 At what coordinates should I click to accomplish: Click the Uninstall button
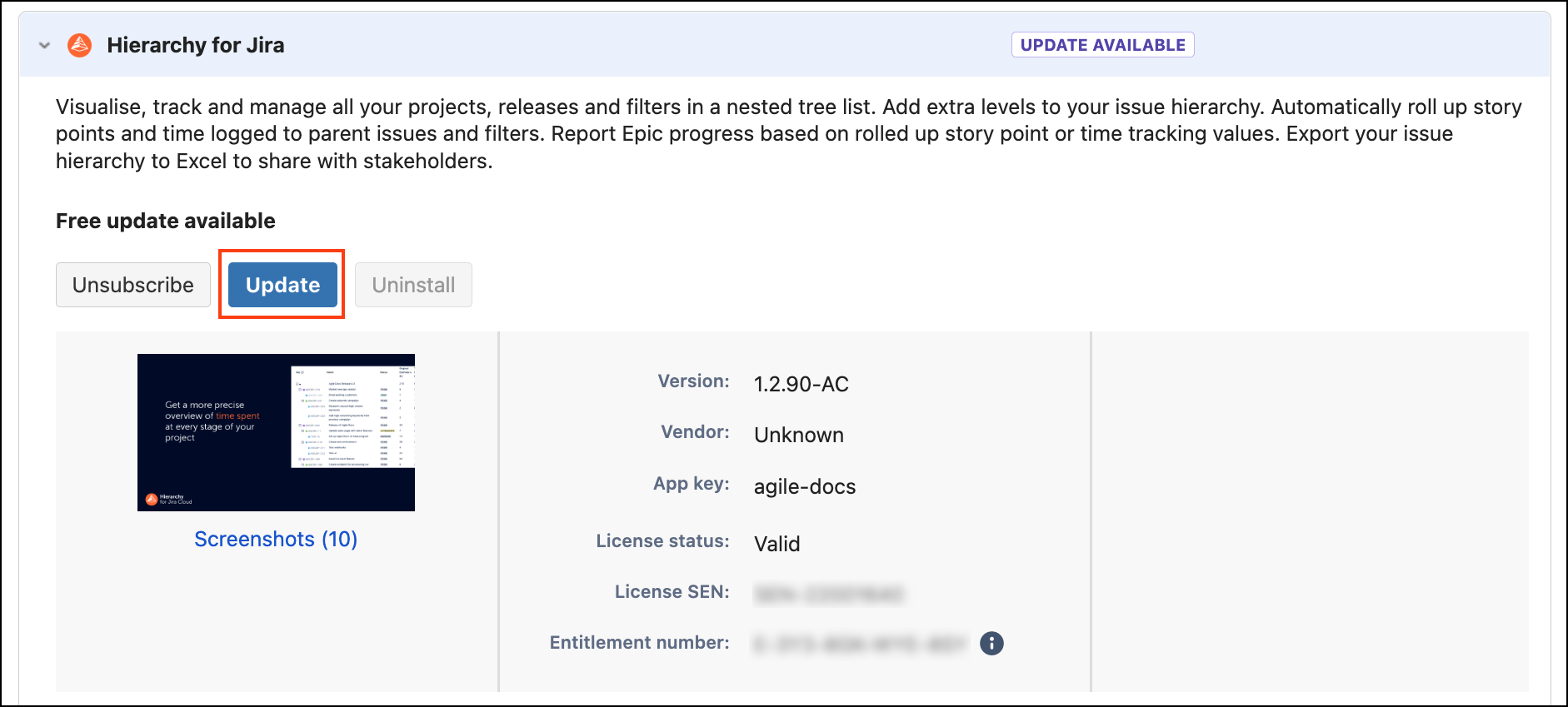click(x=413, y=285)
